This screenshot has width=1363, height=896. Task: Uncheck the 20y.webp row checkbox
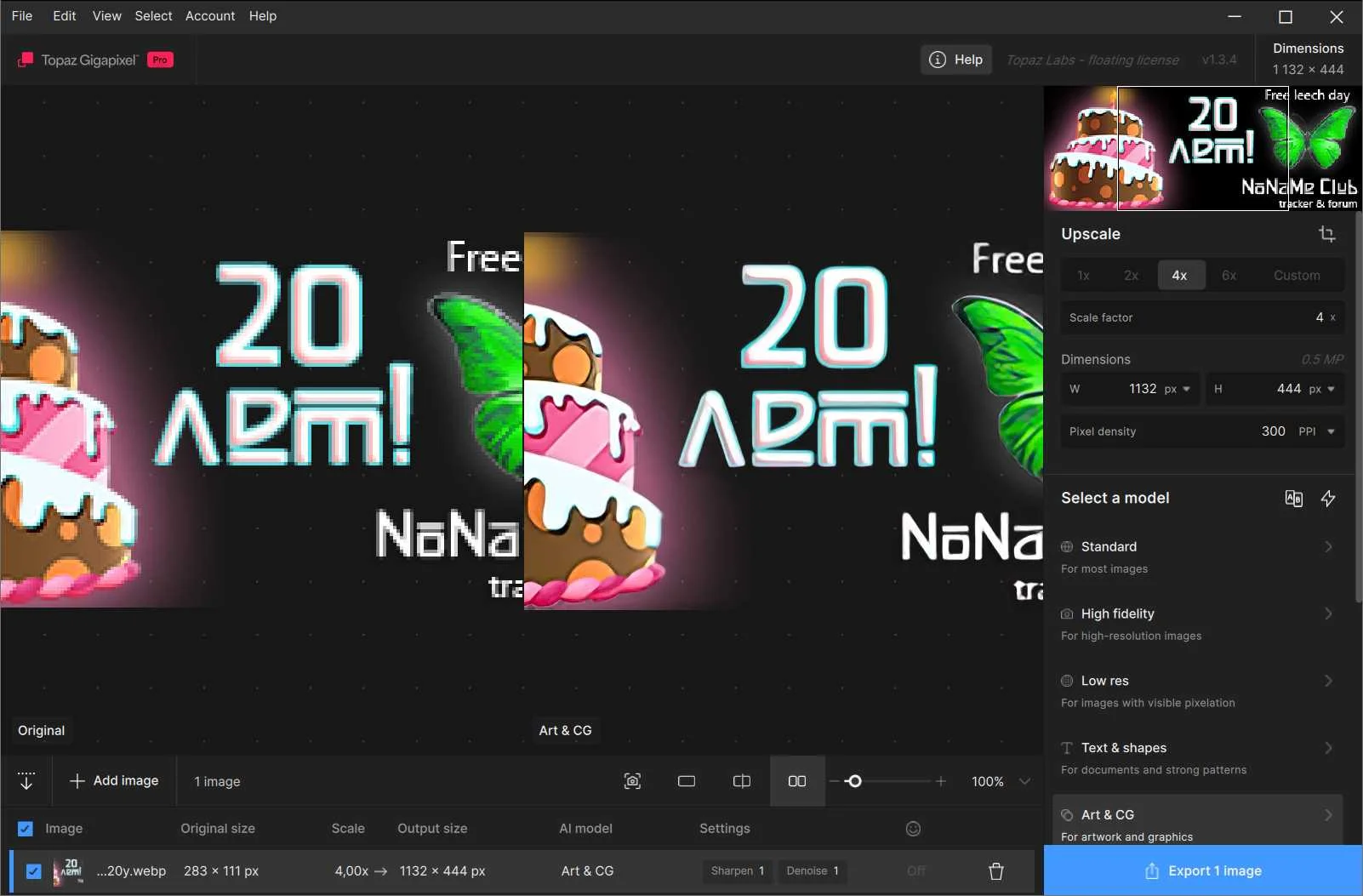point(33,871)
